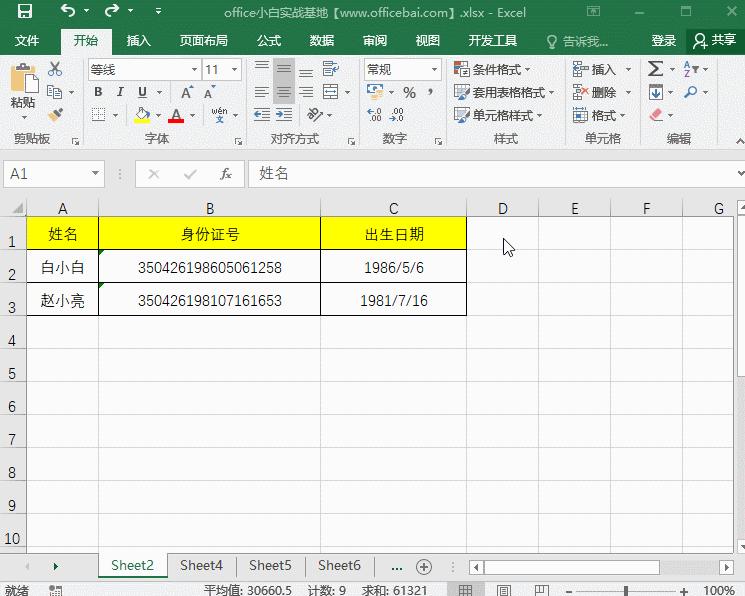745x596 pixels.
Task: Decrease decimal places
Action: click(396, 115)
